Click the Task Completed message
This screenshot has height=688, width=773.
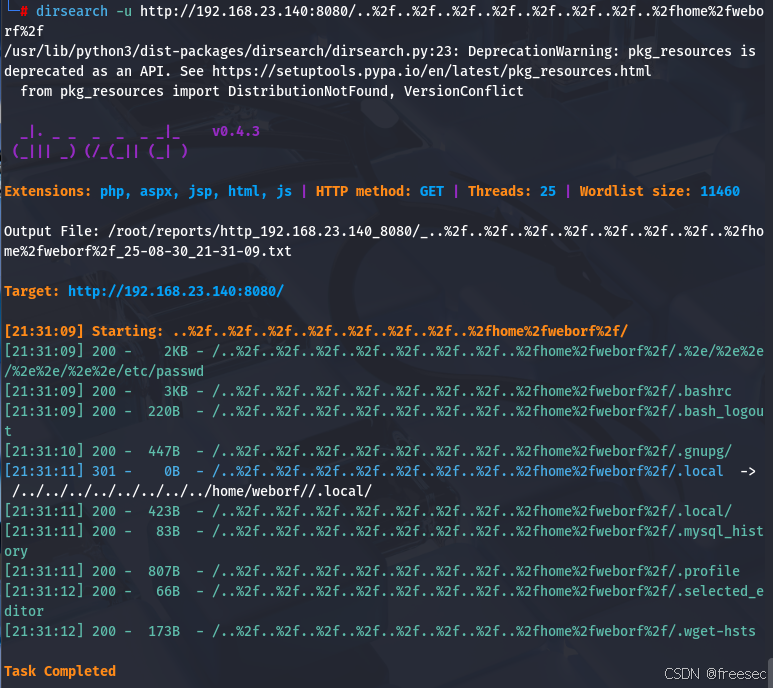point(60,671)
